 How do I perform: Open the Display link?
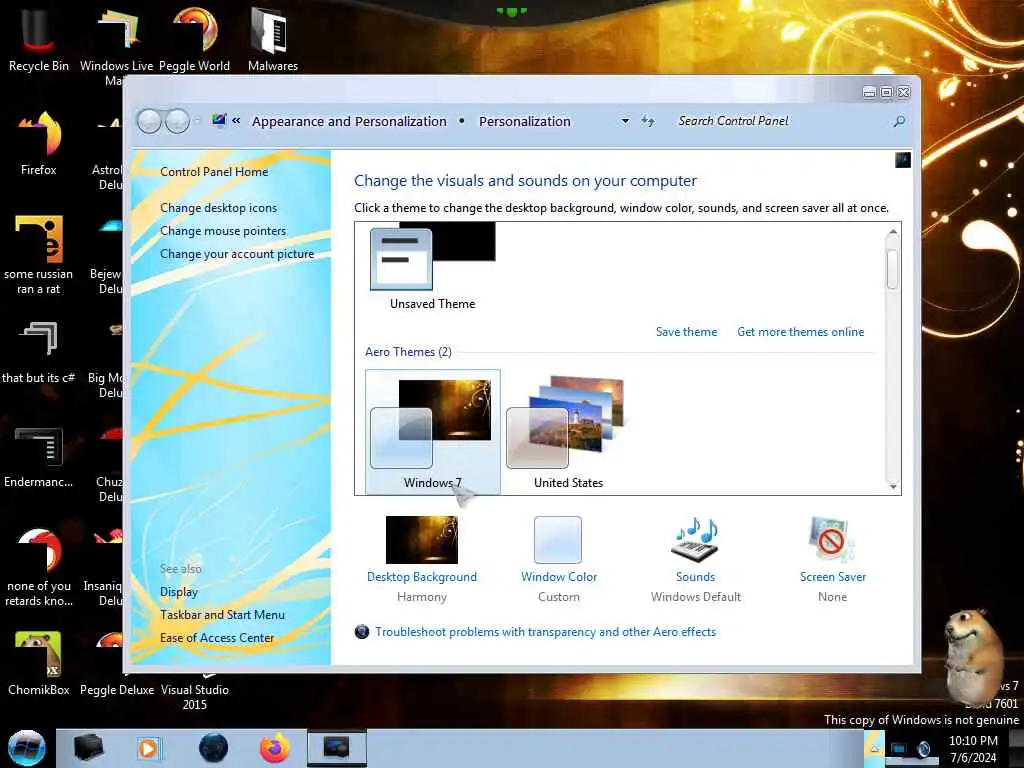(179, 592)
